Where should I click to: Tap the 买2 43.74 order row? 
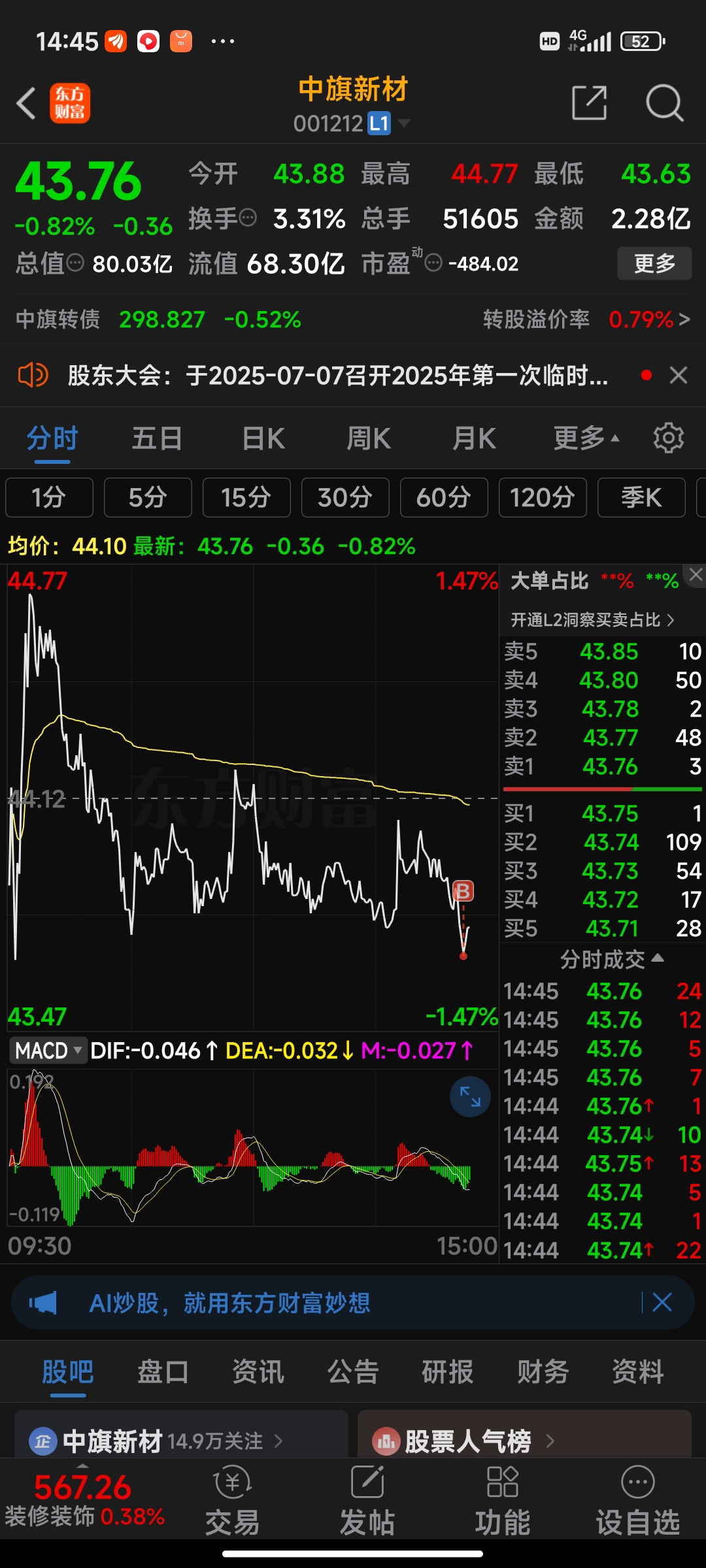pyautogui.click(x=603, y=841)
